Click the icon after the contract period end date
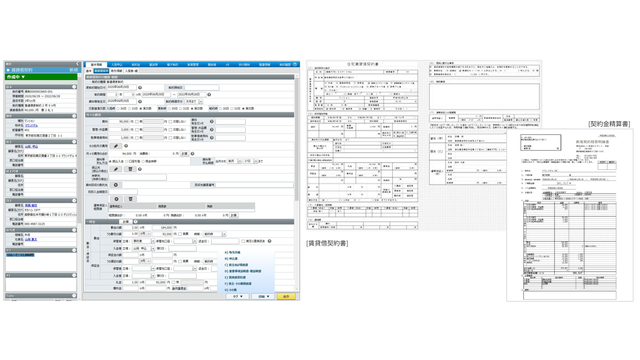 pos(209,95)
